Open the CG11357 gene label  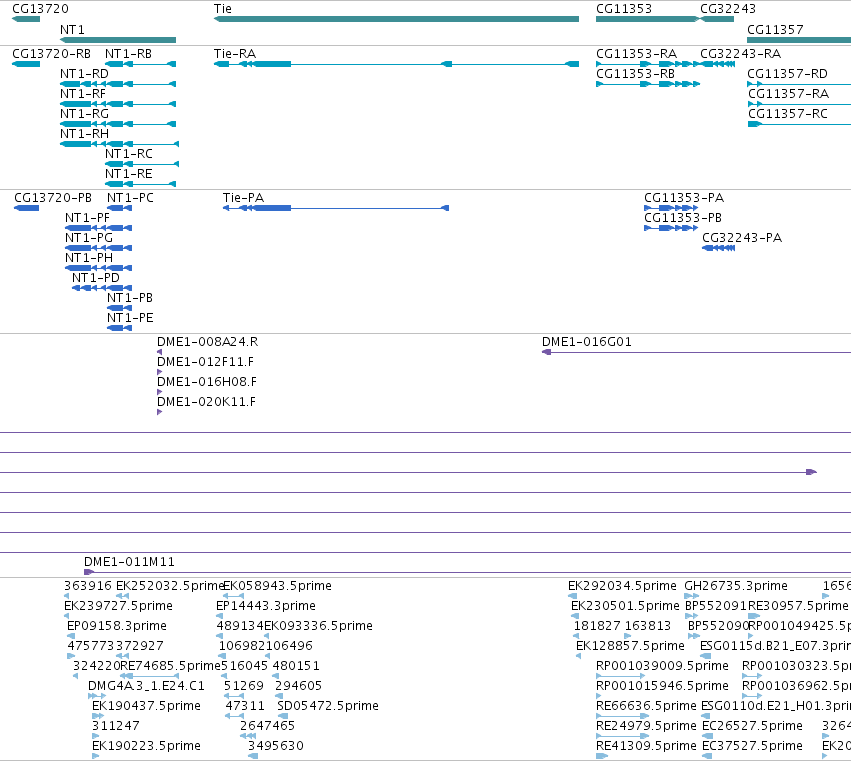[775, 30]
